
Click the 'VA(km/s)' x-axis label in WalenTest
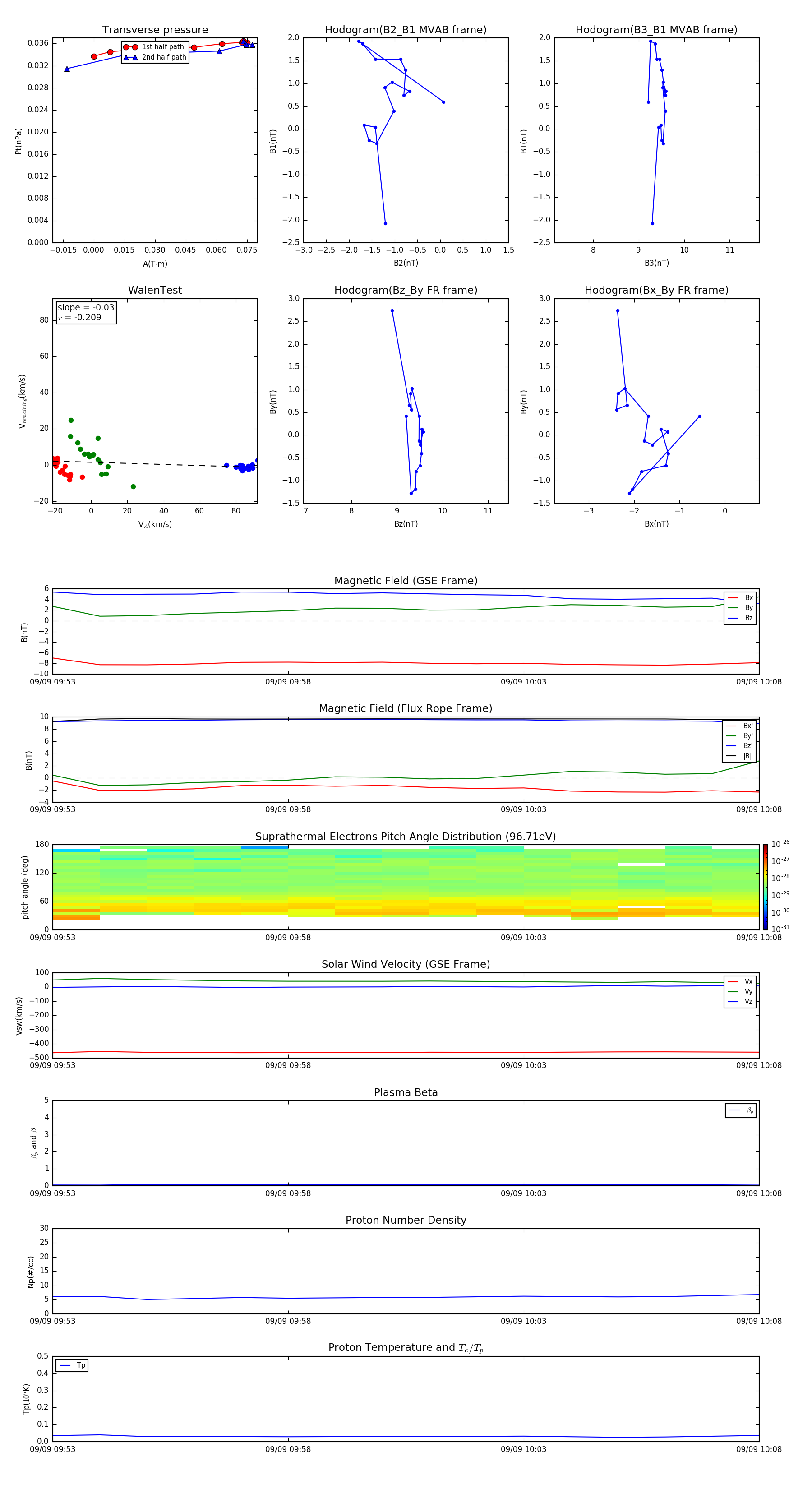click(155, 524)
